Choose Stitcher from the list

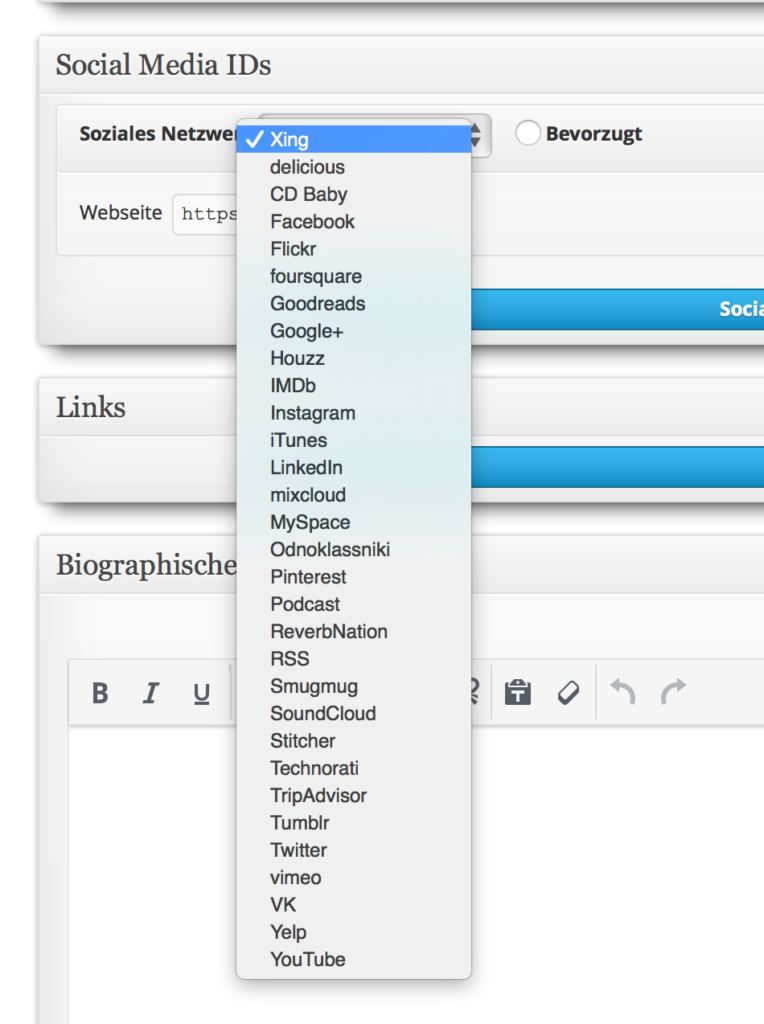click(353, 741)
